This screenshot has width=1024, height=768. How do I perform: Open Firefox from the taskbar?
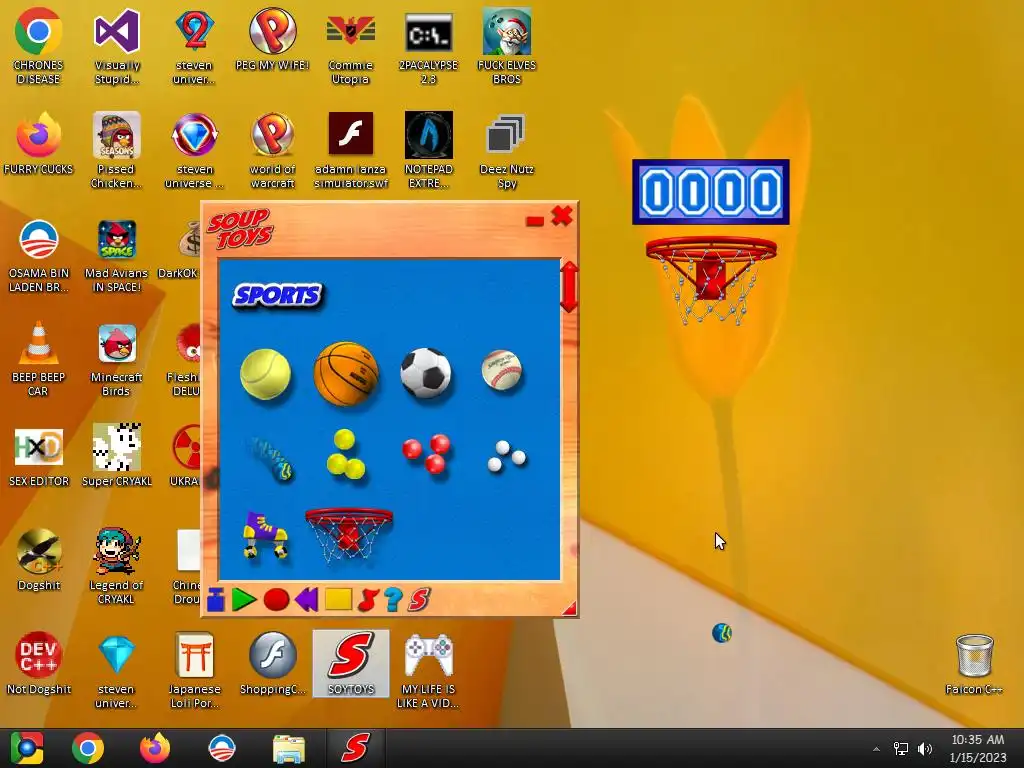(155, 748)
